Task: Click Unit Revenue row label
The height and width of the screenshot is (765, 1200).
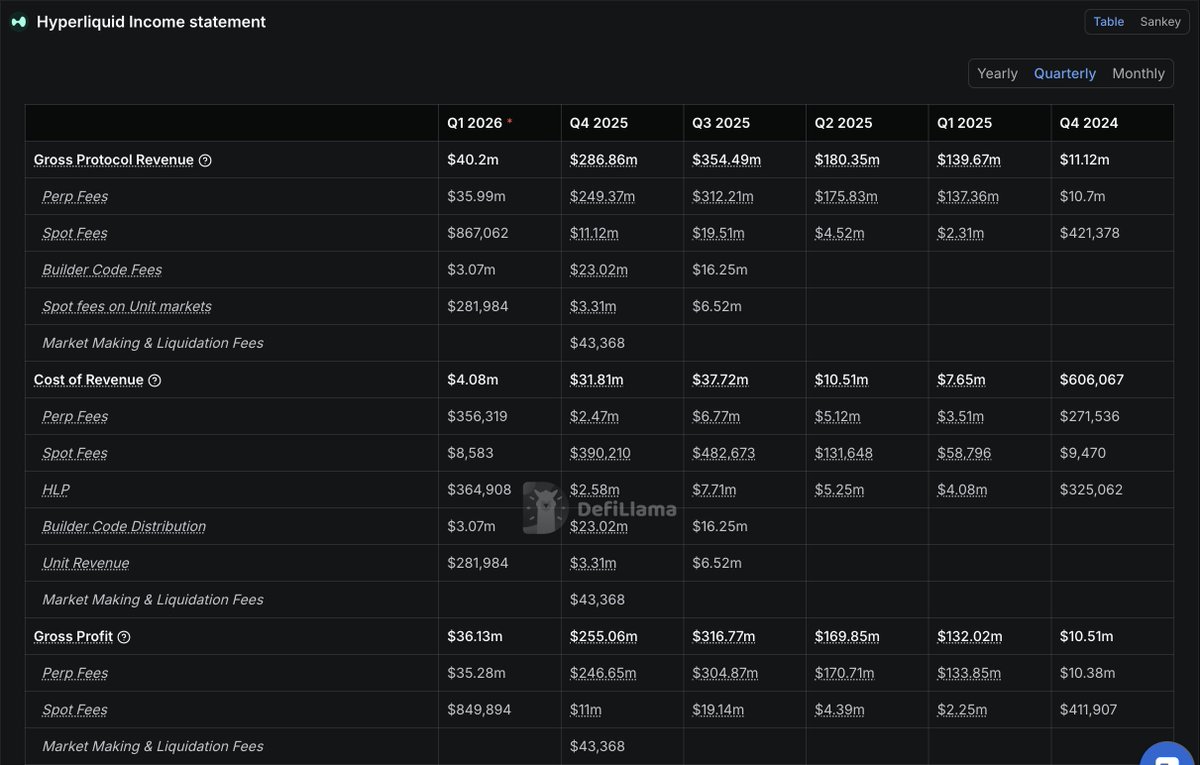Action: [x=86, y=563]
